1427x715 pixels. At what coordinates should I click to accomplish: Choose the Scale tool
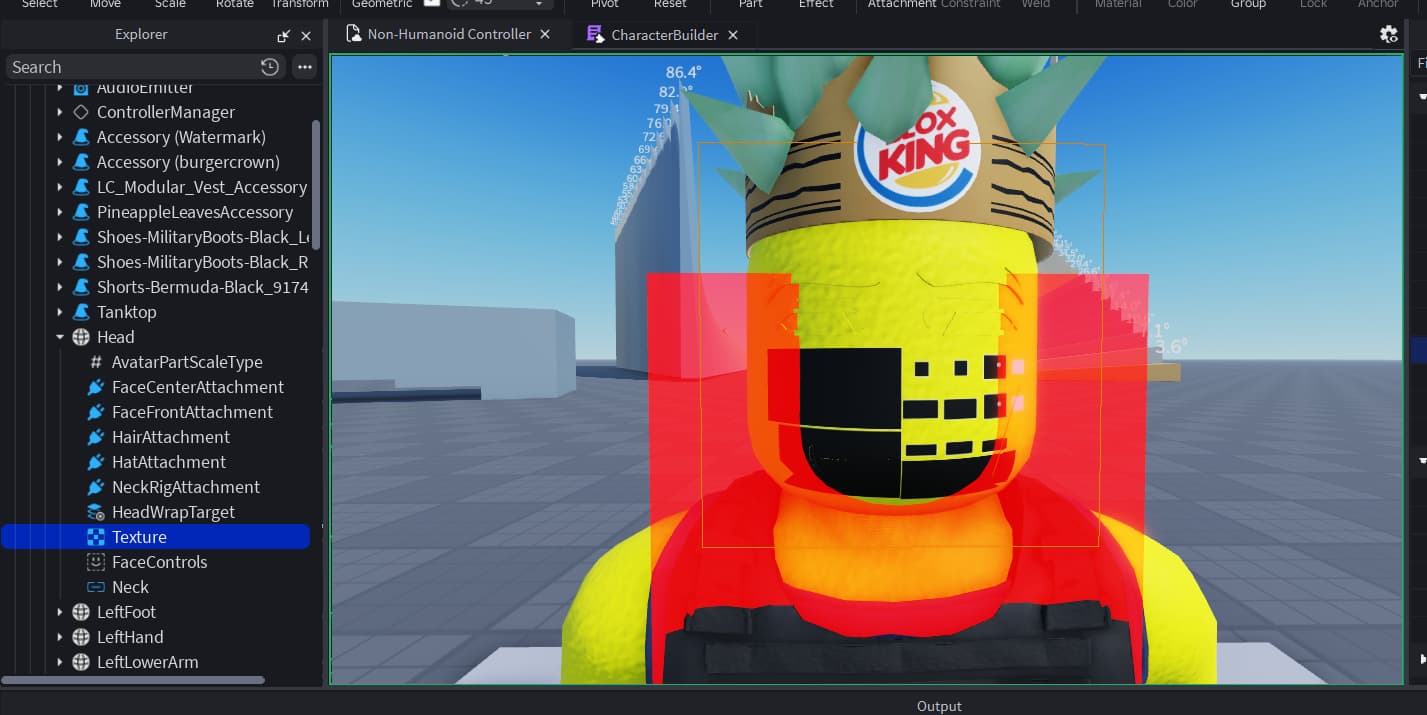click(x=170, y=4)
